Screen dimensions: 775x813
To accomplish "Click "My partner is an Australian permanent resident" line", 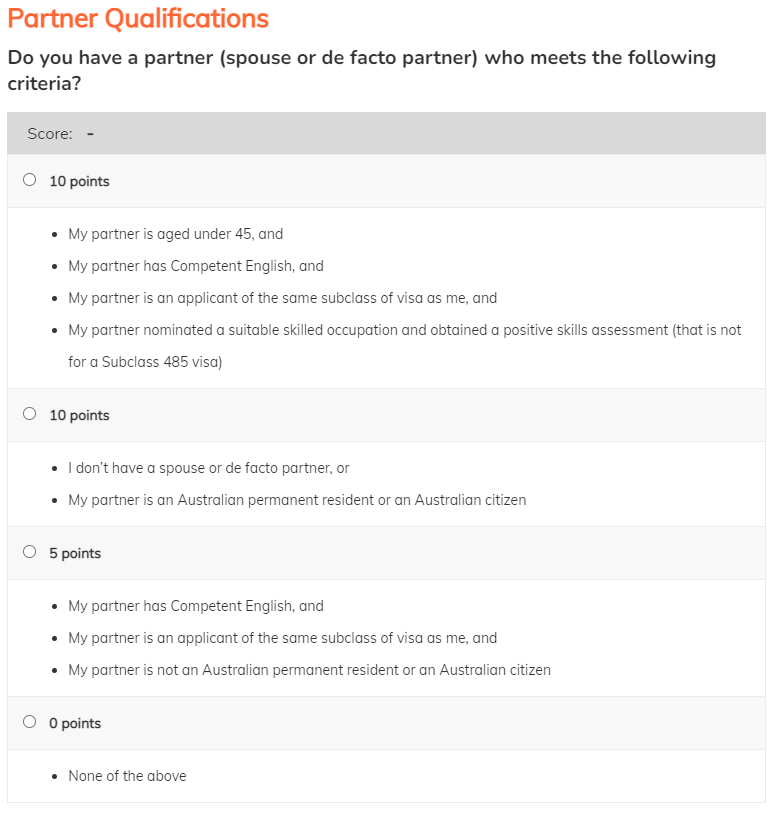I will 296,500.
